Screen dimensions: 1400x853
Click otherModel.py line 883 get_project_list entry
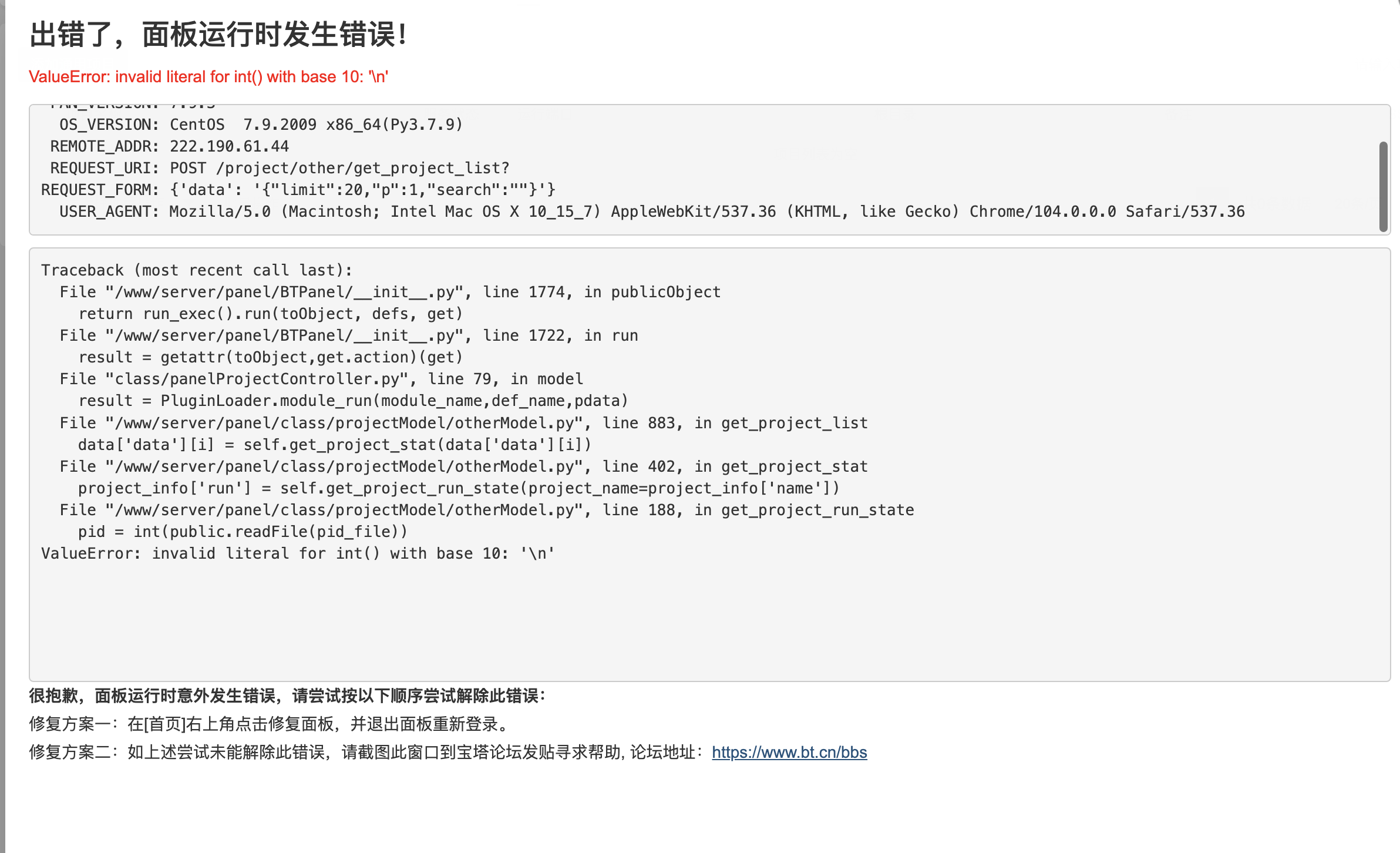click(x=463, y=423)
